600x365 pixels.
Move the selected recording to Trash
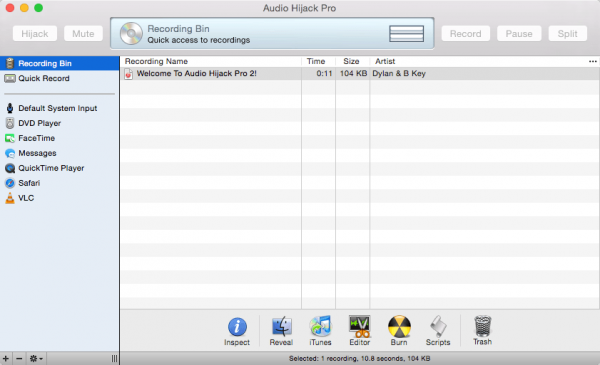click(483, 331)
